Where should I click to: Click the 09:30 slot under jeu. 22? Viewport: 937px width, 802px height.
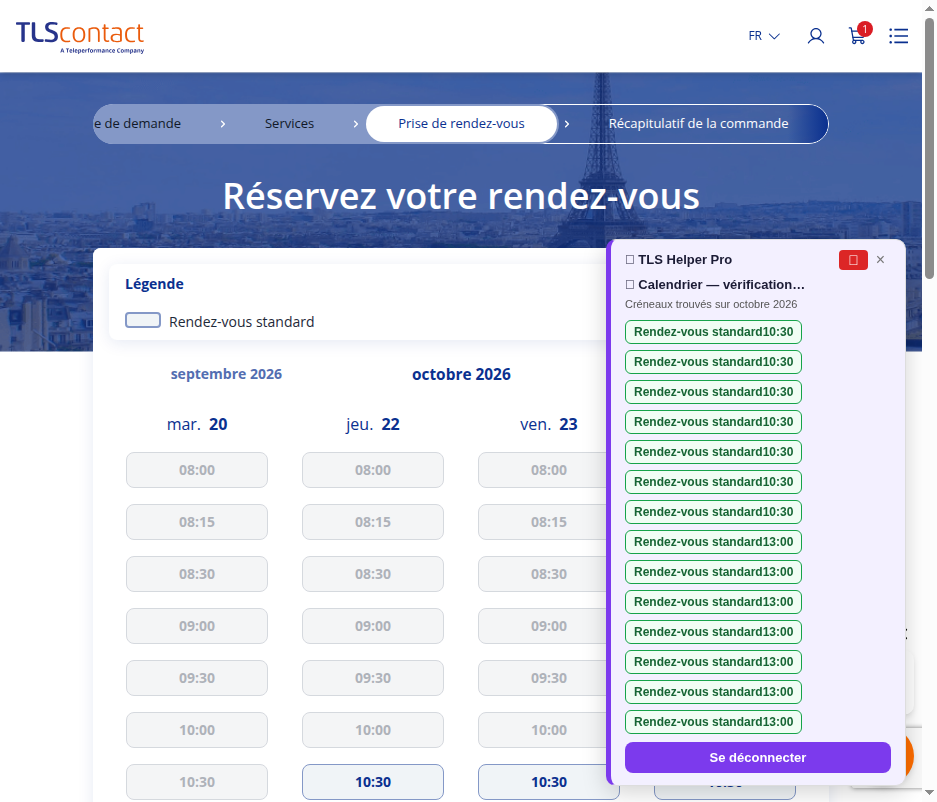pos(373,678)
